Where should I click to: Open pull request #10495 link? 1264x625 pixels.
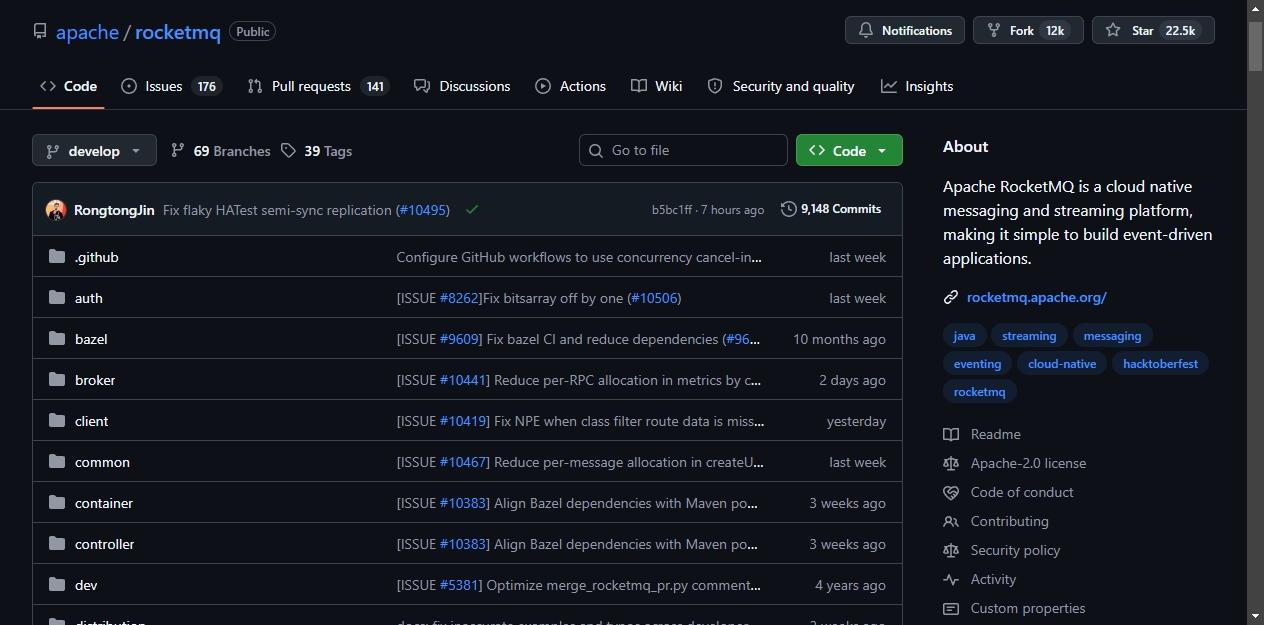(x=424, y=210)
